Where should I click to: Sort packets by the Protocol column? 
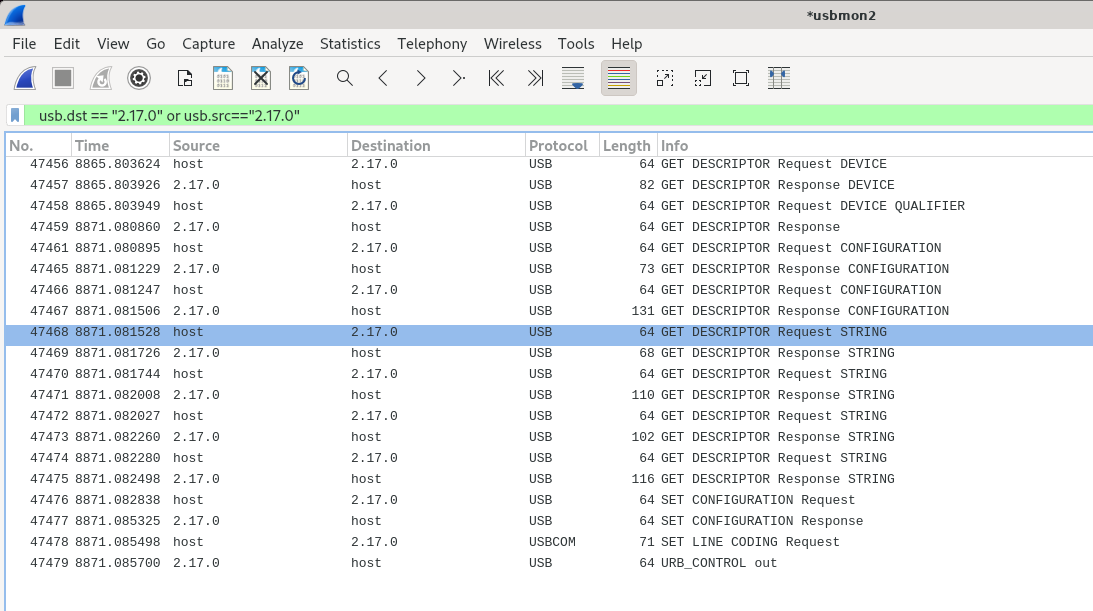pyautogui.click(x=563, y=146)
